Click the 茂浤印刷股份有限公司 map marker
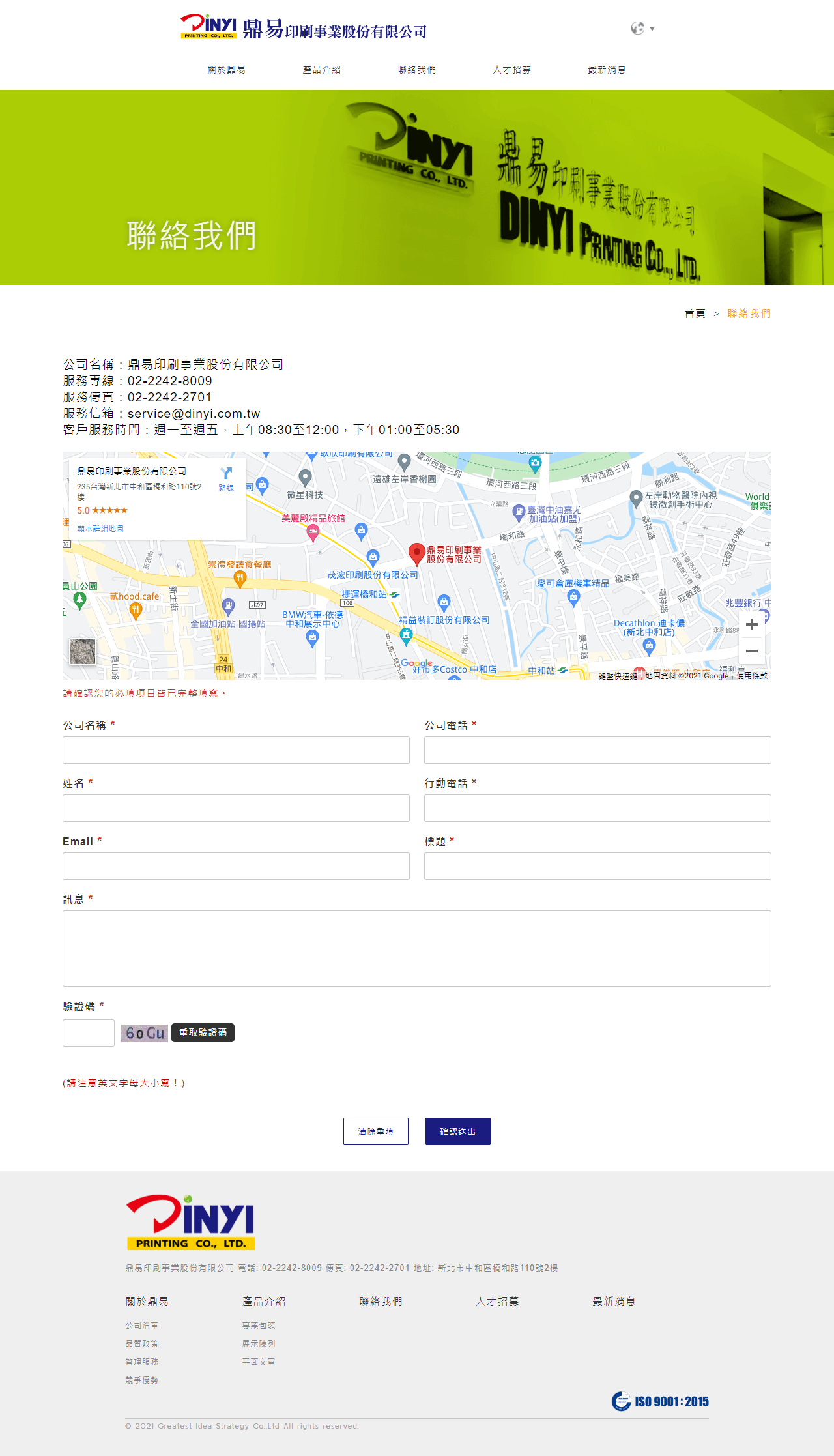This screenshot has height=1456, width=834. point(373,557)
